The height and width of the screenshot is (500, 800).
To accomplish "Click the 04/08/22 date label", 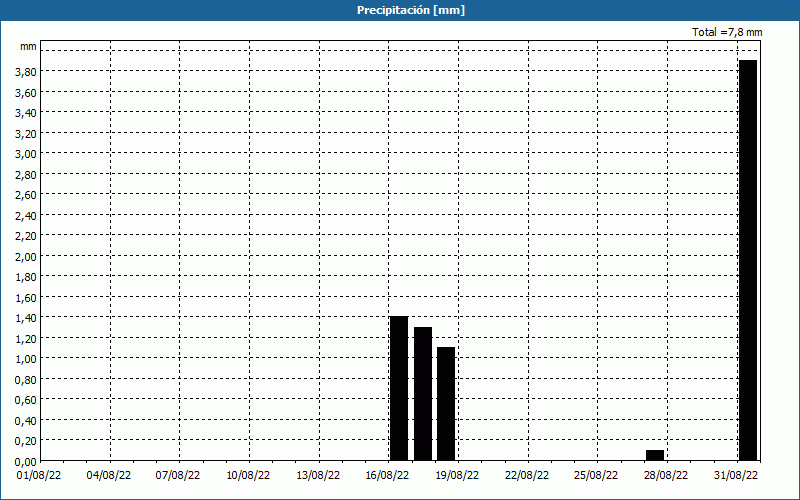I will click(x=109, y=476).
